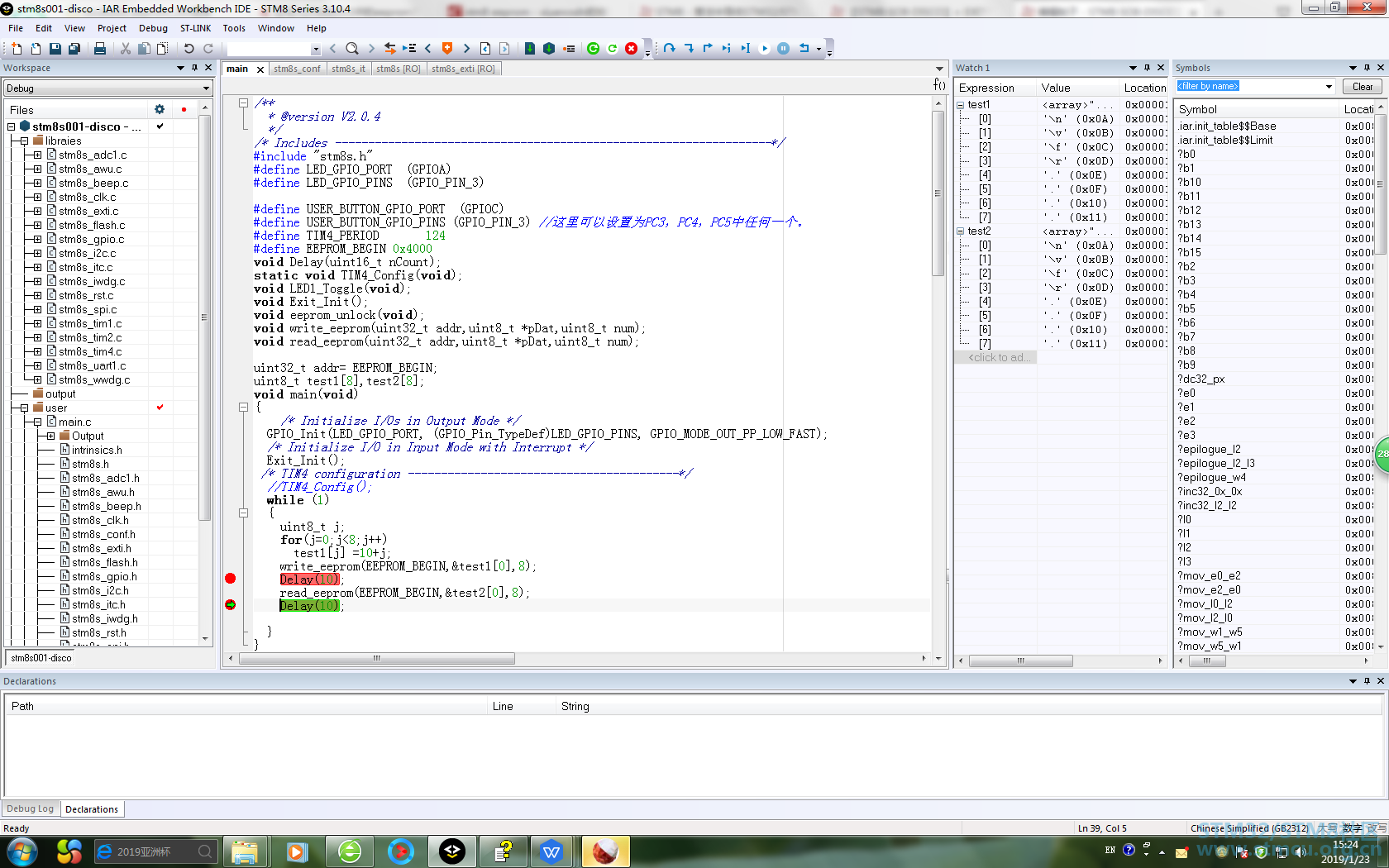Screen dimensions: 1389x868
Task: Run to cursor in debugger
Action: (745, 49)
